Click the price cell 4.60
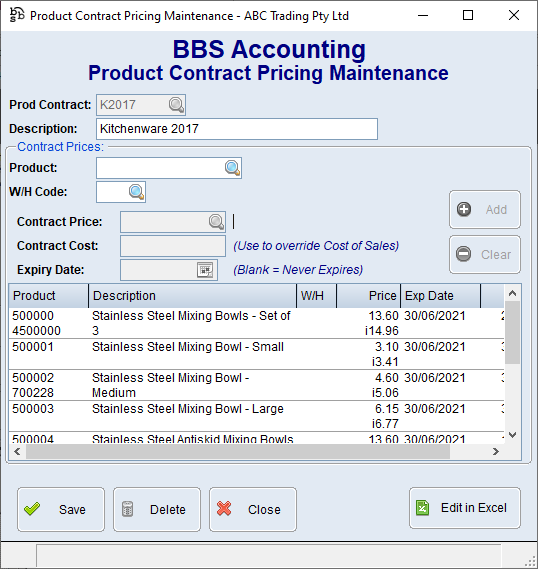The width and height of the screenshot is (538, 569). 387,378
